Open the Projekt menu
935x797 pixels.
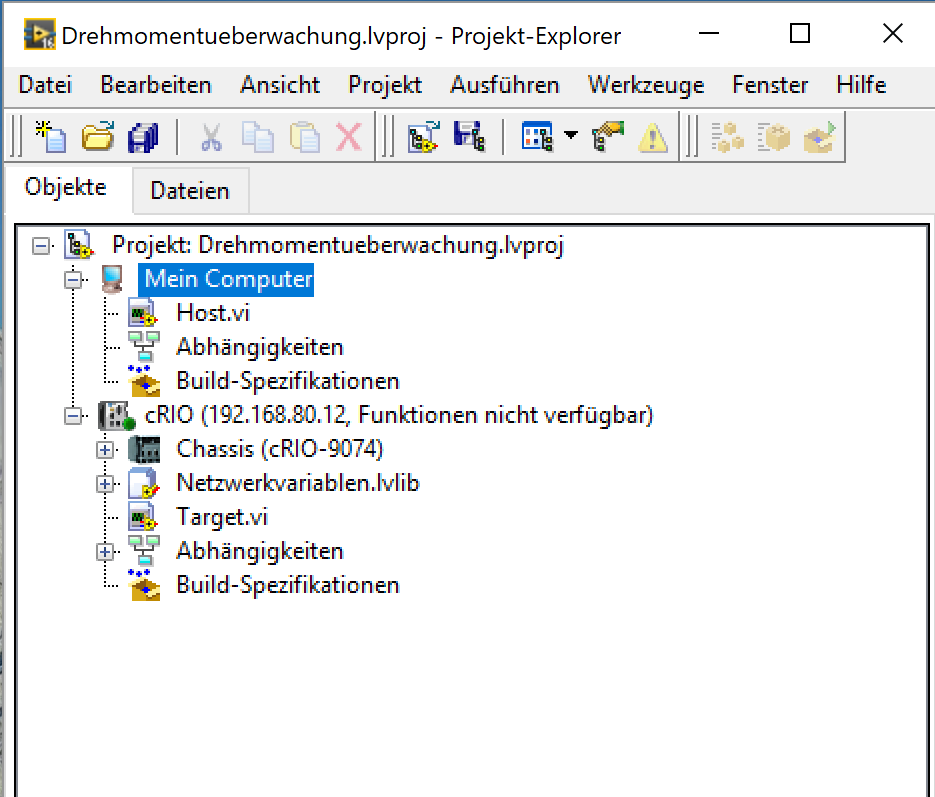coord(385,85)
